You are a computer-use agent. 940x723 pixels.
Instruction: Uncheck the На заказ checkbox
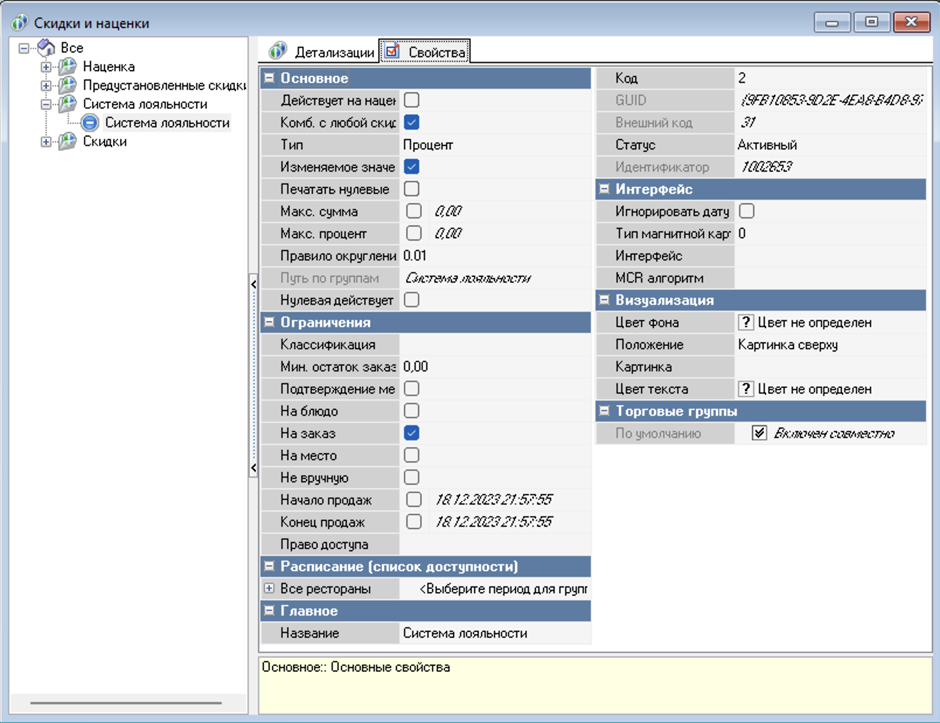[x=412, y=433]
